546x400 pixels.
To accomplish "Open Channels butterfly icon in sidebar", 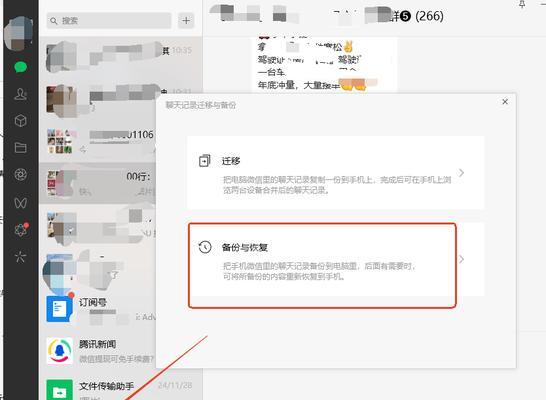I will click(21, 202).
